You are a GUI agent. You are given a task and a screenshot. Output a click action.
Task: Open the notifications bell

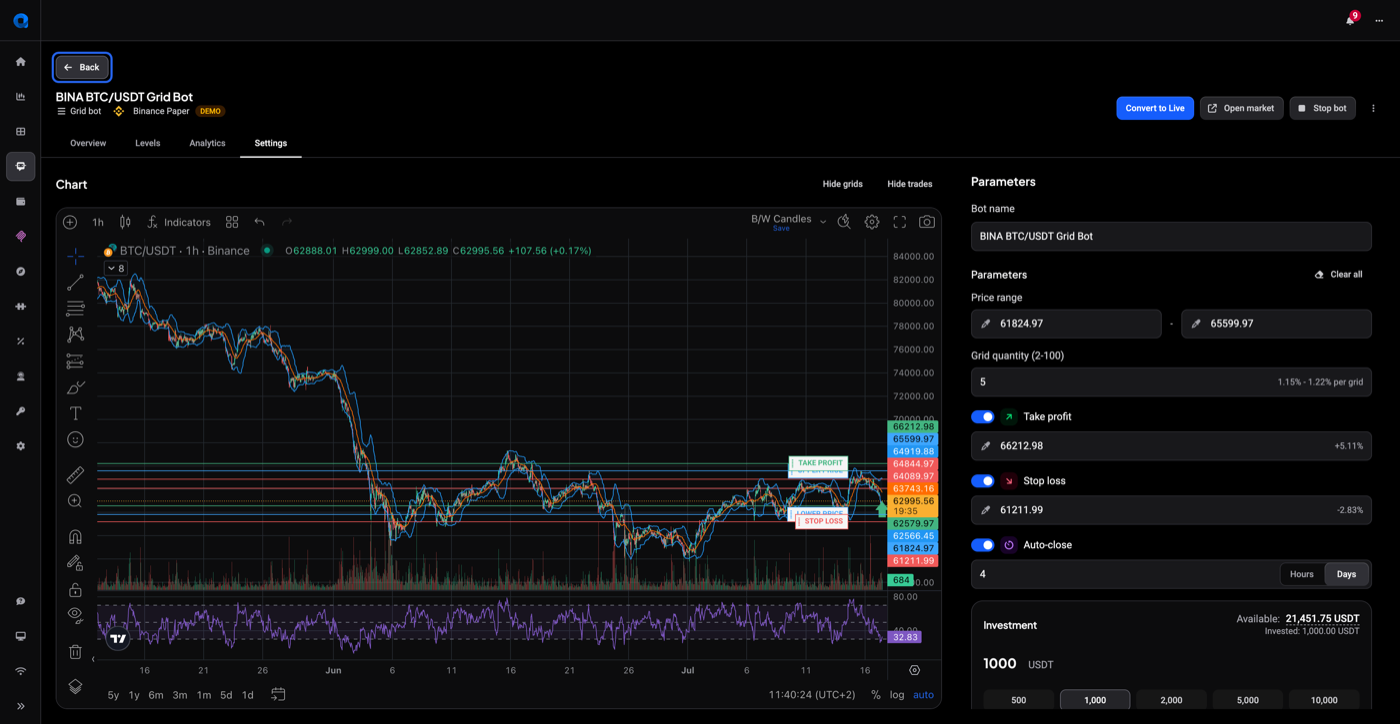point(1351,20)
